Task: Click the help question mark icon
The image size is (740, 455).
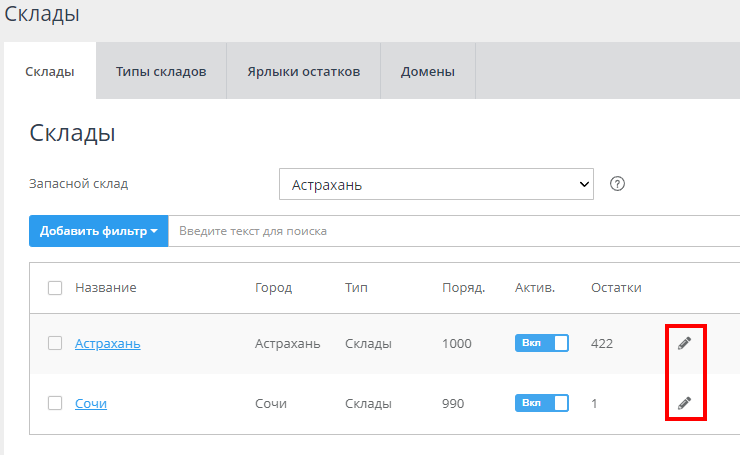Action: tap(617, 184)
